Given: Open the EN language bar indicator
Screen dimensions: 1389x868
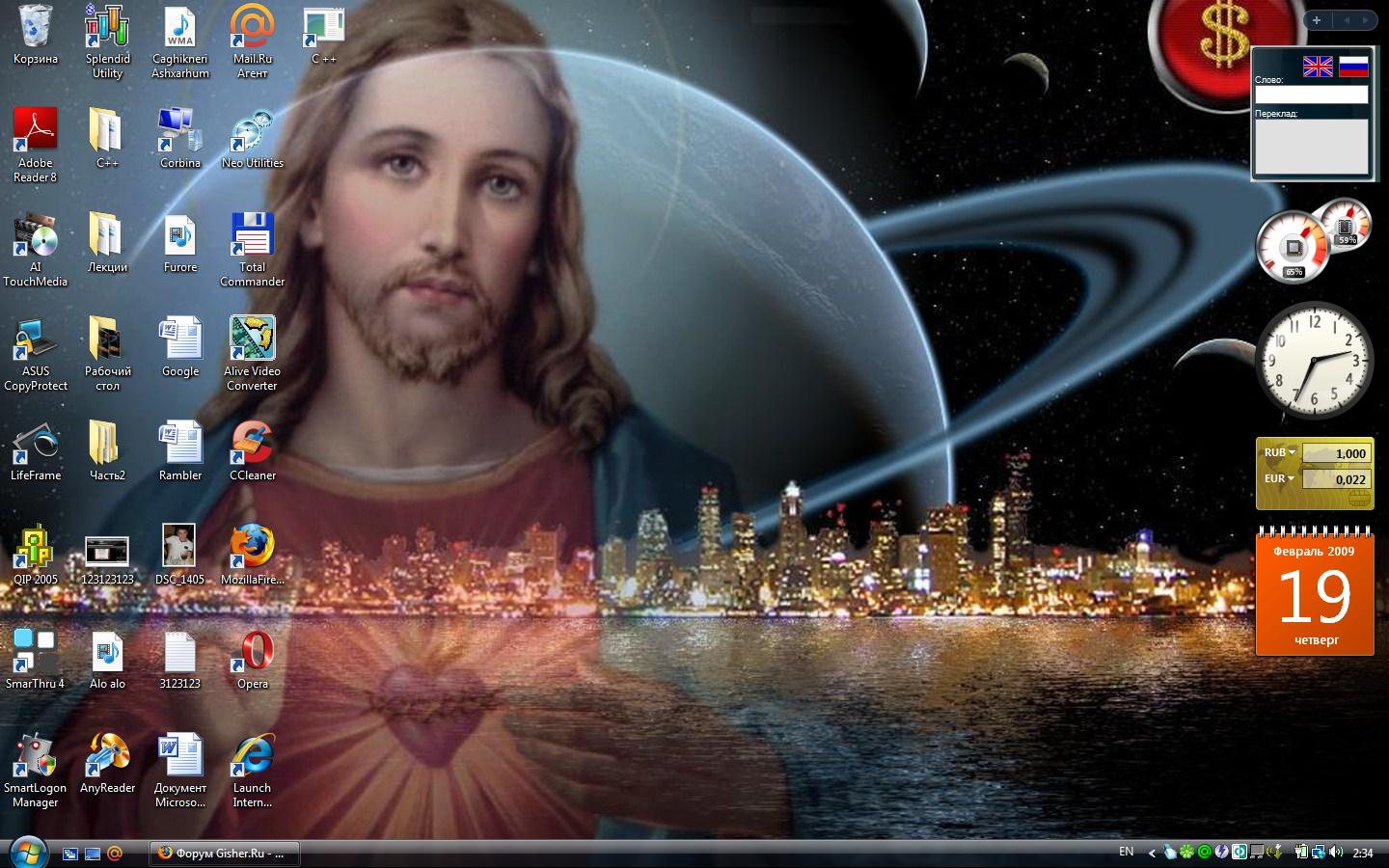Looking at the screenshot, I should tap(1126, 853).
